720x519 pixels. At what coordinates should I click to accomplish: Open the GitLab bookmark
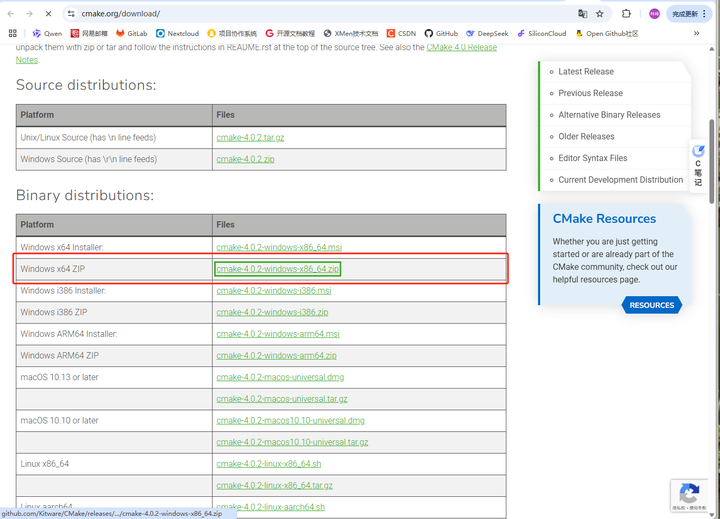tap(131, 33)
